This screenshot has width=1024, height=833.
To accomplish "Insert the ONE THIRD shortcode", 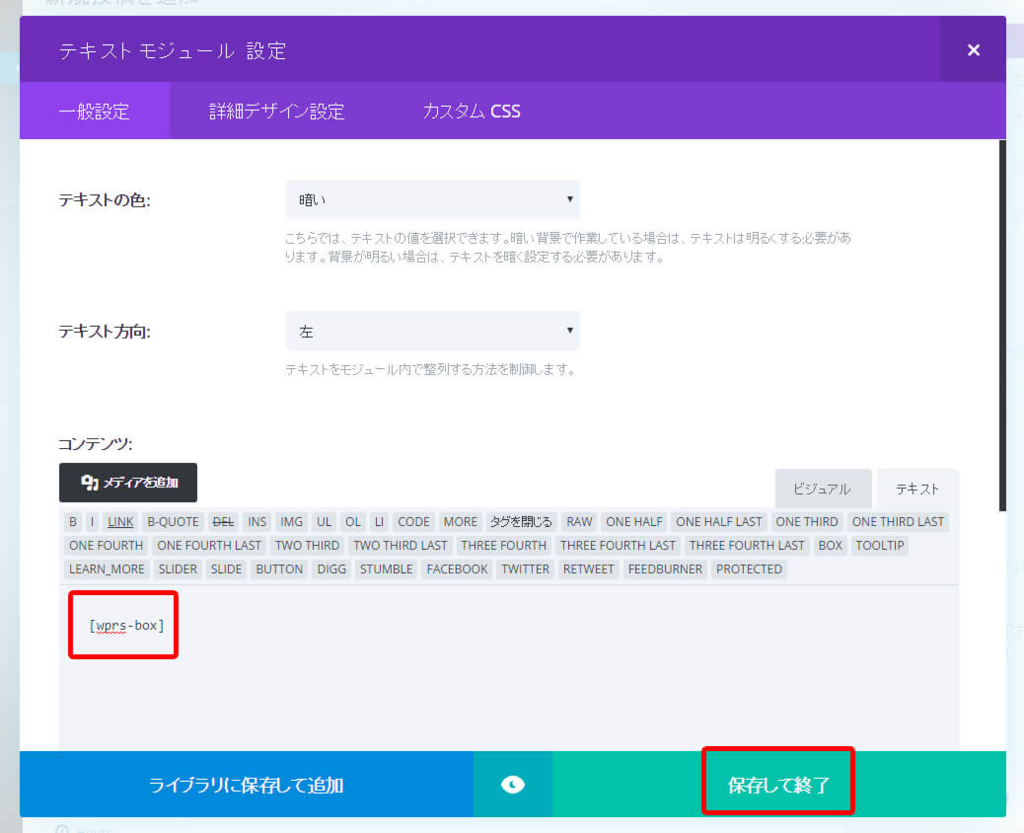I will click(807, 522).
